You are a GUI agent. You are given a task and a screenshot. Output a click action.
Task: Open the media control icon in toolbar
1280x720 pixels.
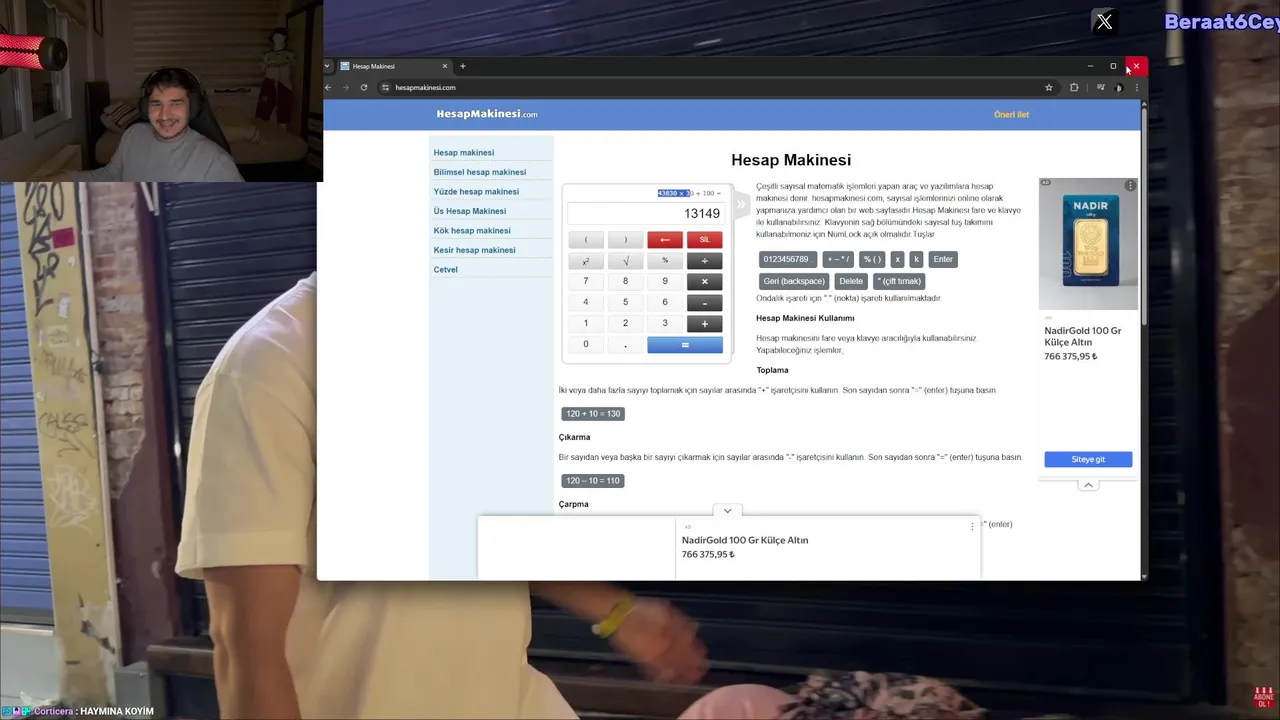[1101, 87]
